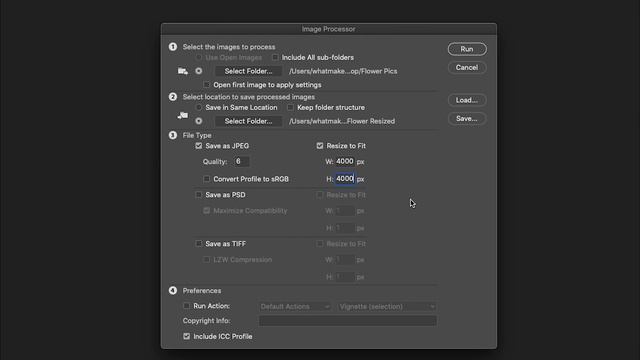Image resolution: width=640 pixels, height=360 pixels.
Task: Click the JPEG width field
Action: point(345,162)
